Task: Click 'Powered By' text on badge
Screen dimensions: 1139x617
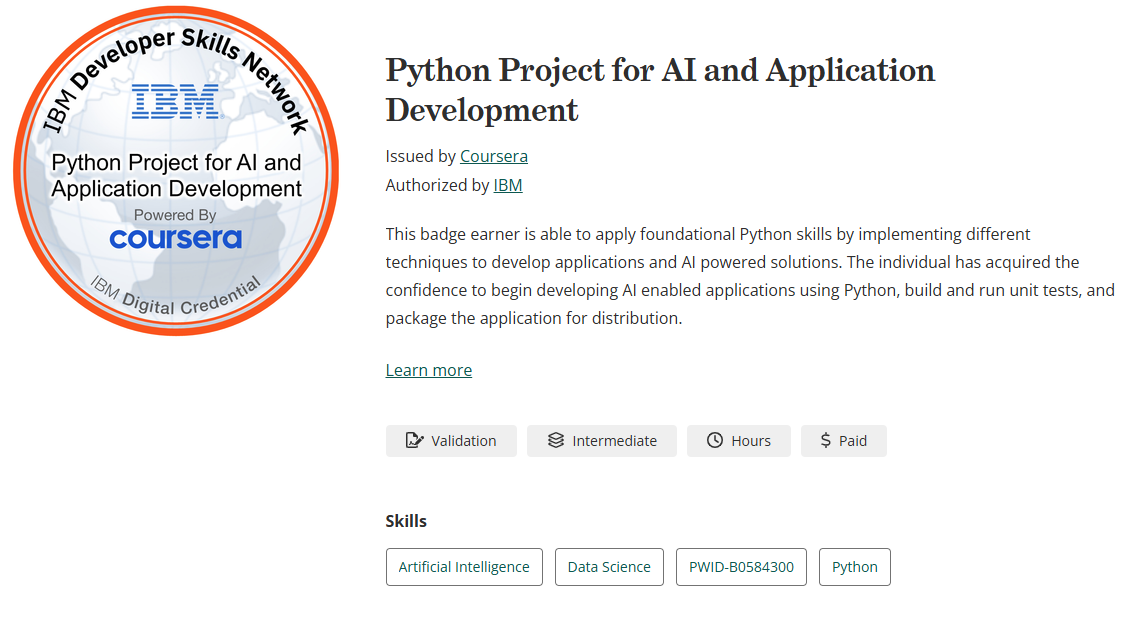Action: 175,215
